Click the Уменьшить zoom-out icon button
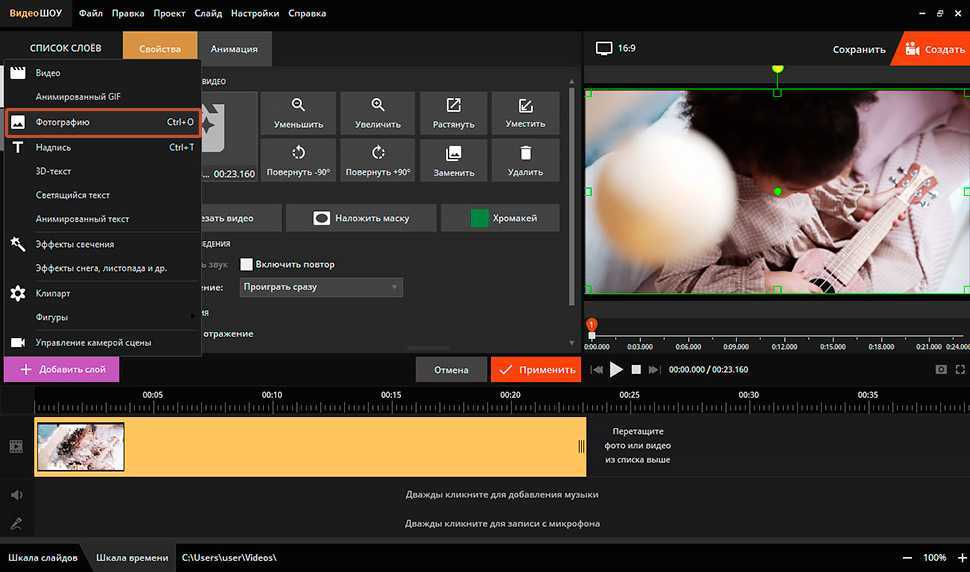Image resolution: width=970 pixels, height=572 pixels. (x=298, y=112)
